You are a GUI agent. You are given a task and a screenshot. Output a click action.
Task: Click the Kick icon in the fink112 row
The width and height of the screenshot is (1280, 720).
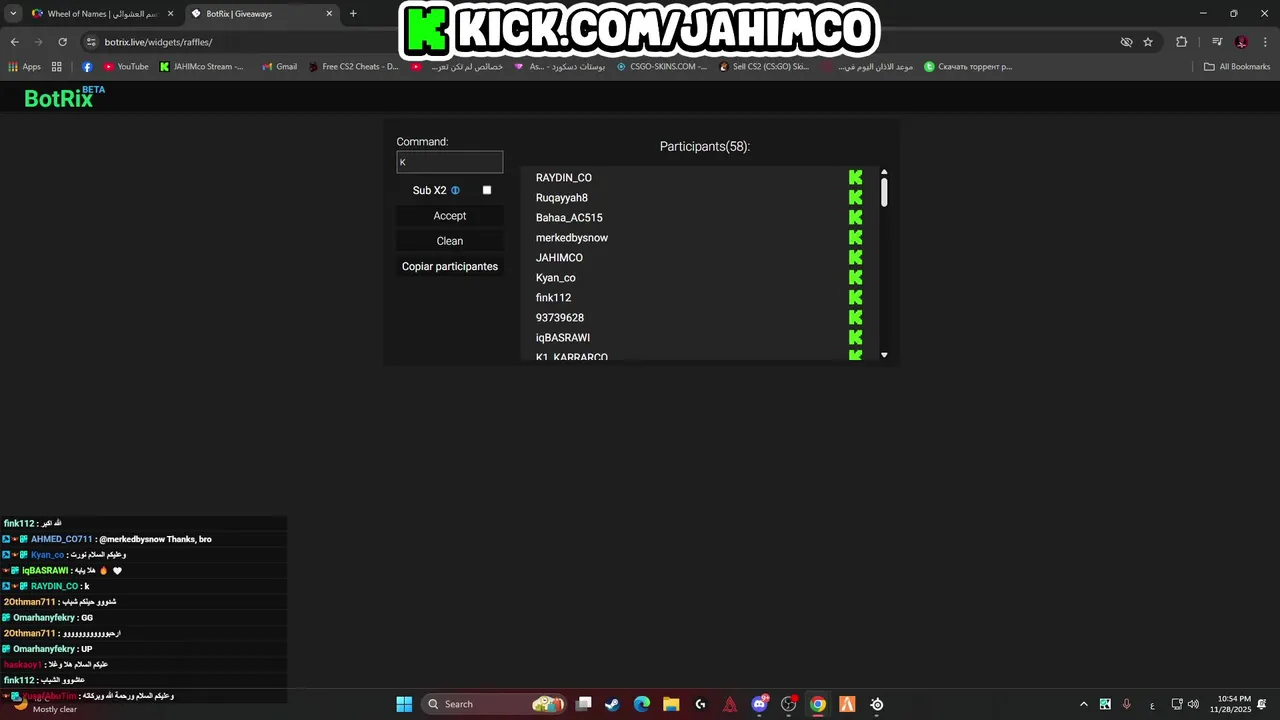855,298
